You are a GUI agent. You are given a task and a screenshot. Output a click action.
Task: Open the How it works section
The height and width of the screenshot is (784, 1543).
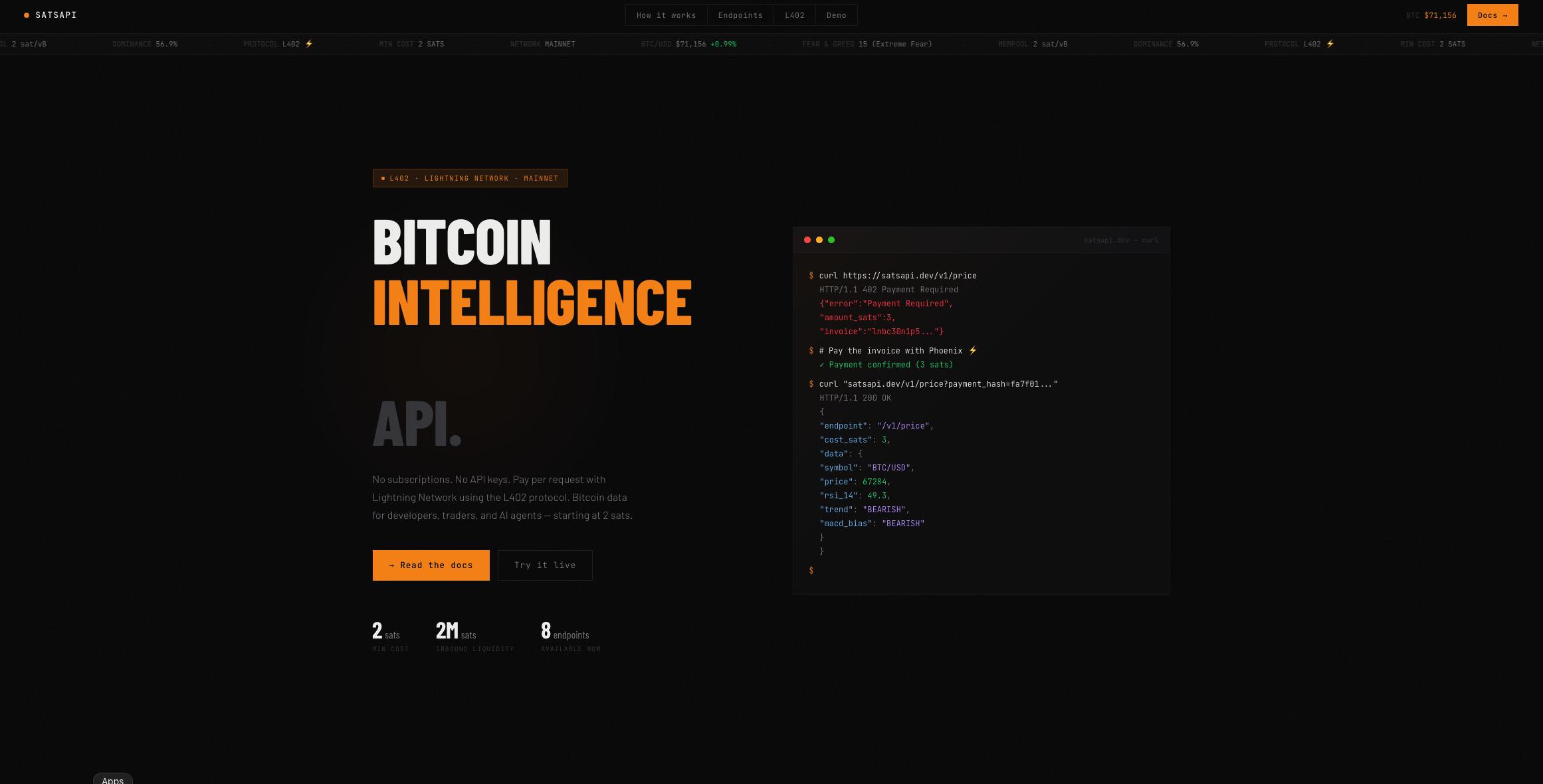pos(666,15)
